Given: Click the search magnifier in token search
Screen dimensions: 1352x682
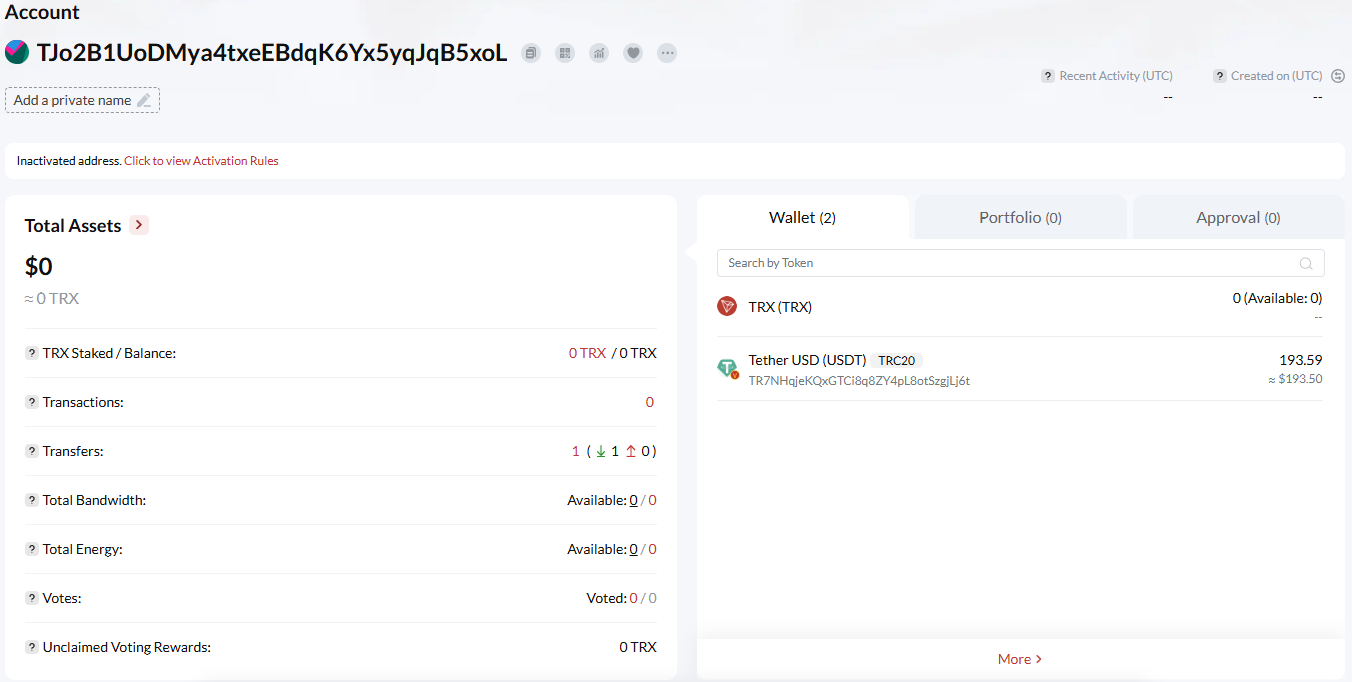Looking at the screenshot, I should [1306, 263].
